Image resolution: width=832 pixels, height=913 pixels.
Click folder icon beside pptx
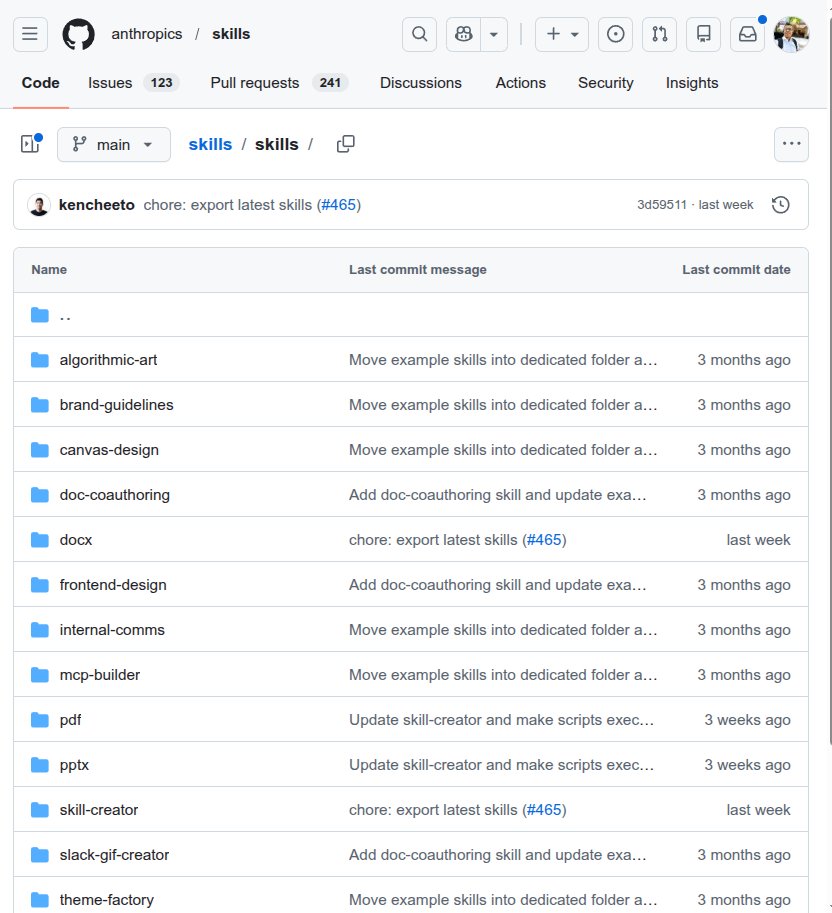click(x=40, y=765)
